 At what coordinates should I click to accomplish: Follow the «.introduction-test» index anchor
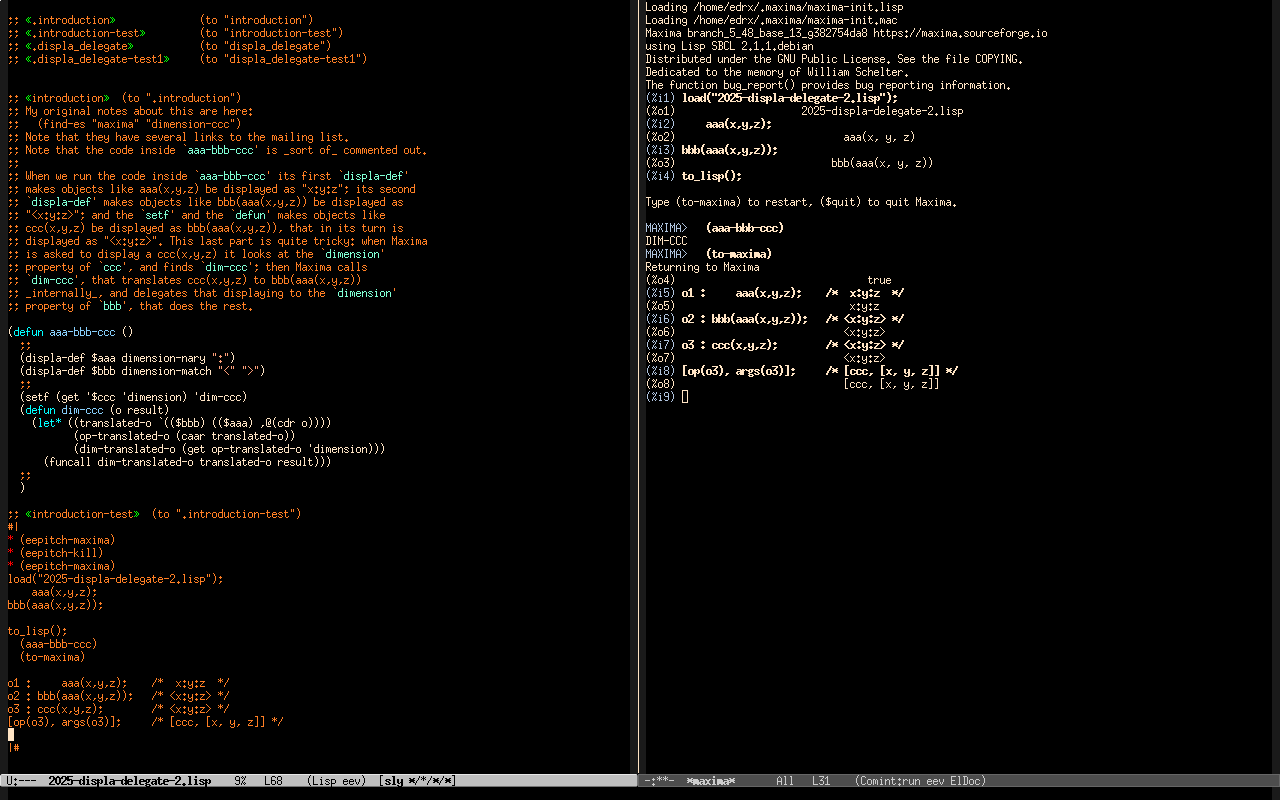tap(85, 33)
